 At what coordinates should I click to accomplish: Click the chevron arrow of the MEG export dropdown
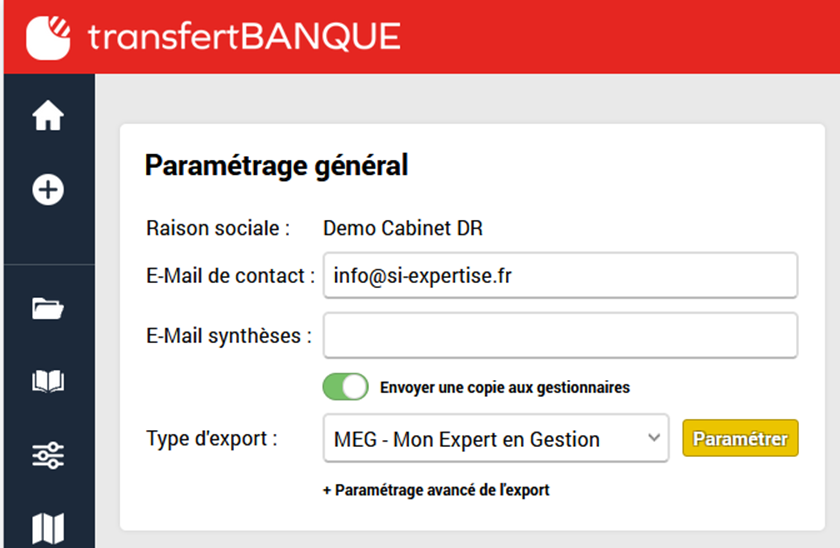pos(654,438)
